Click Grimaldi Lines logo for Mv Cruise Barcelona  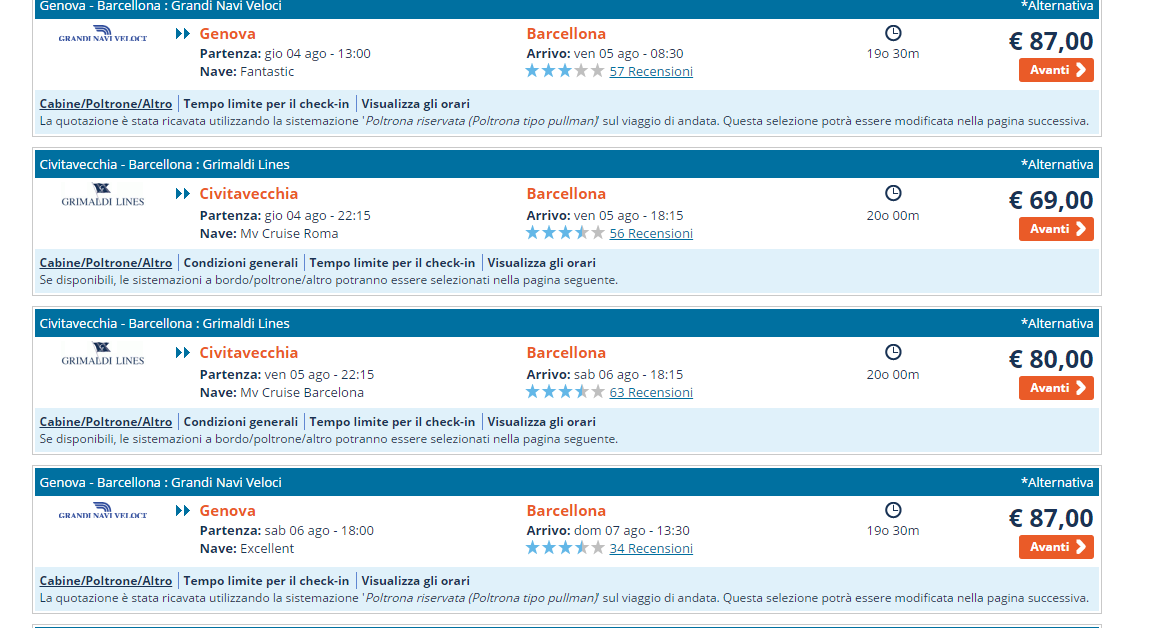(103, 354)
